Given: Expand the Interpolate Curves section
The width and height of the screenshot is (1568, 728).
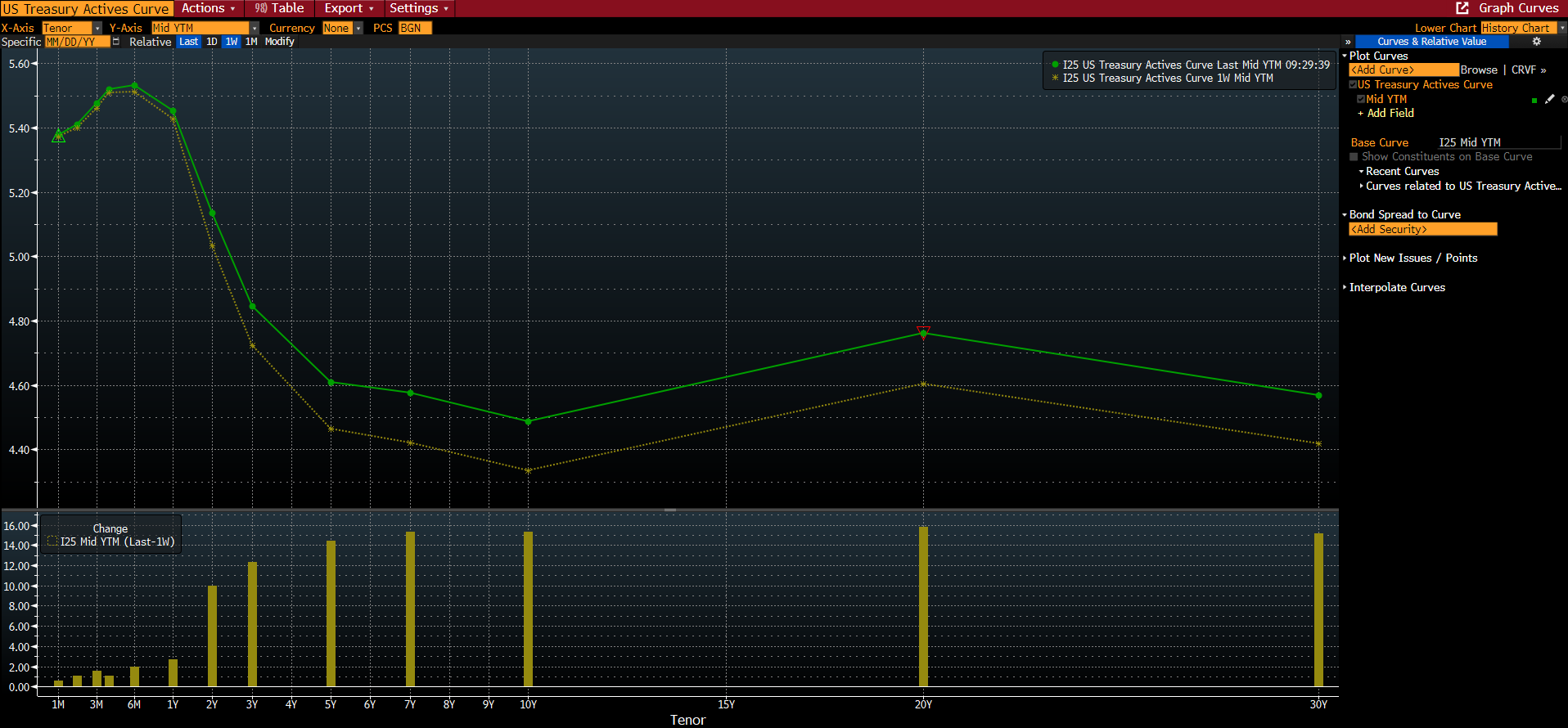Looking at the screenshot, I should [x=1396, y=287].
